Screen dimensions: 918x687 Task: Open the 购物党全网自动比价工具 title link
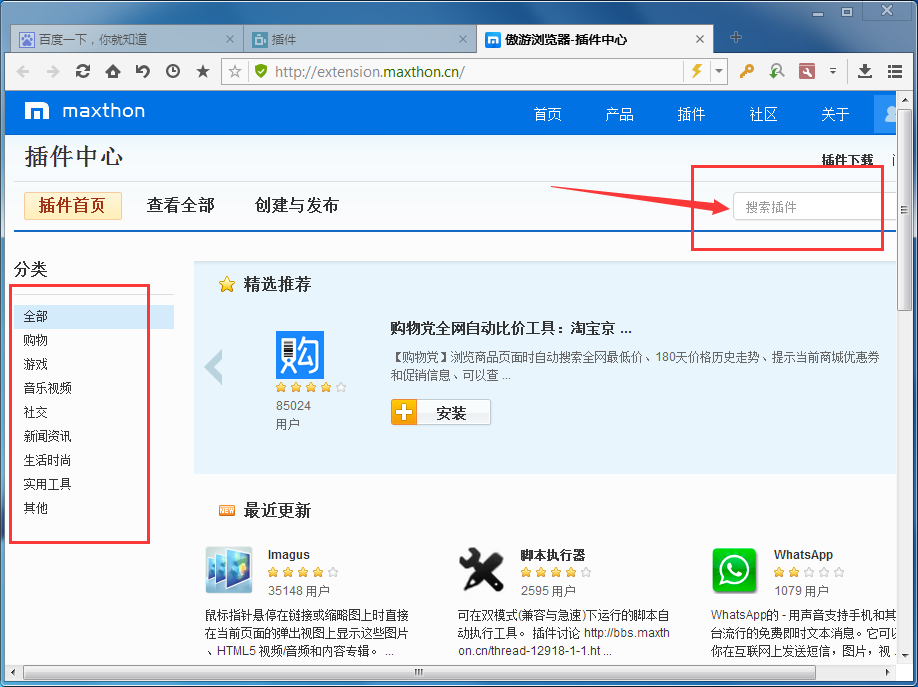(511, 329)
